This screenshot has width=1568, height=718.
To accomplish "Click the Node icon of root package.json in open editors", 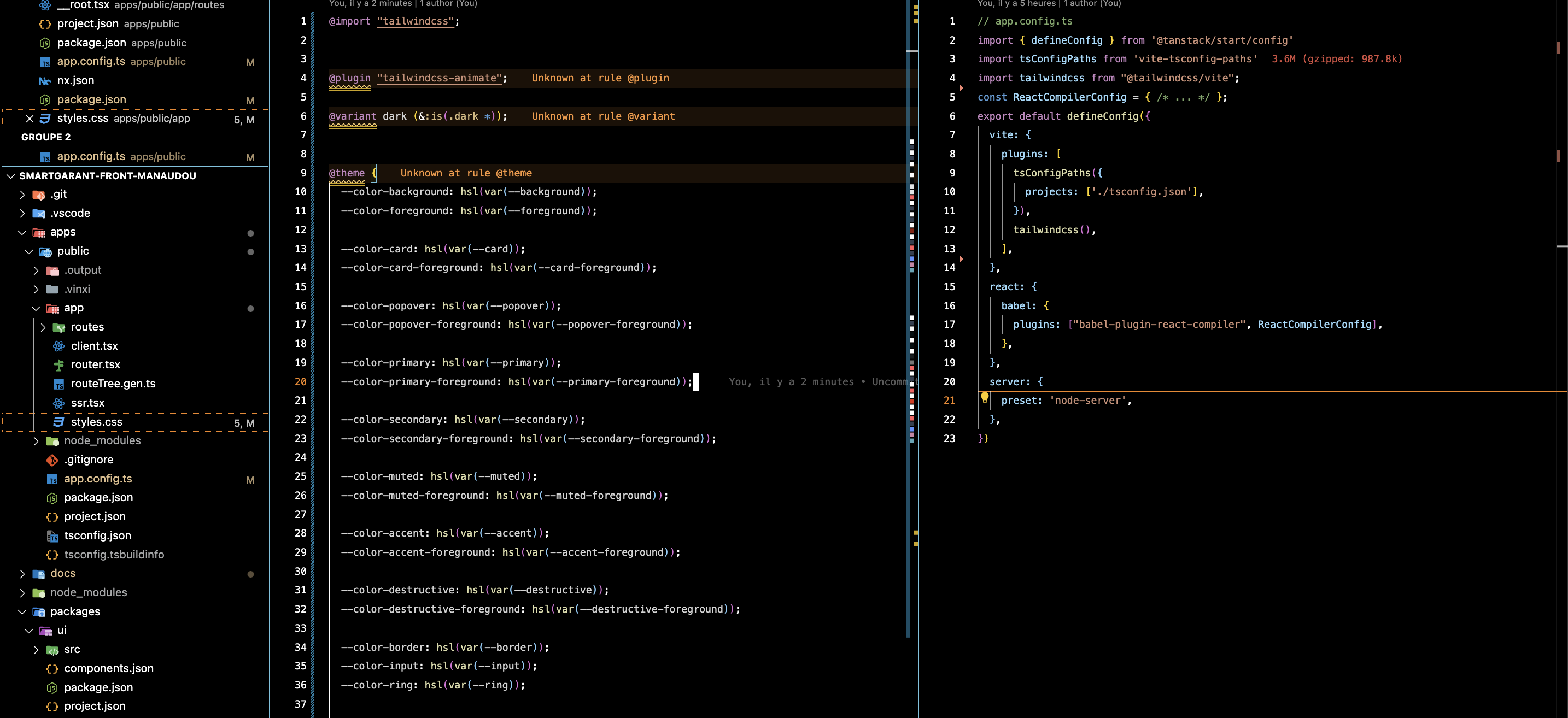I will click(x=45, y=100).
